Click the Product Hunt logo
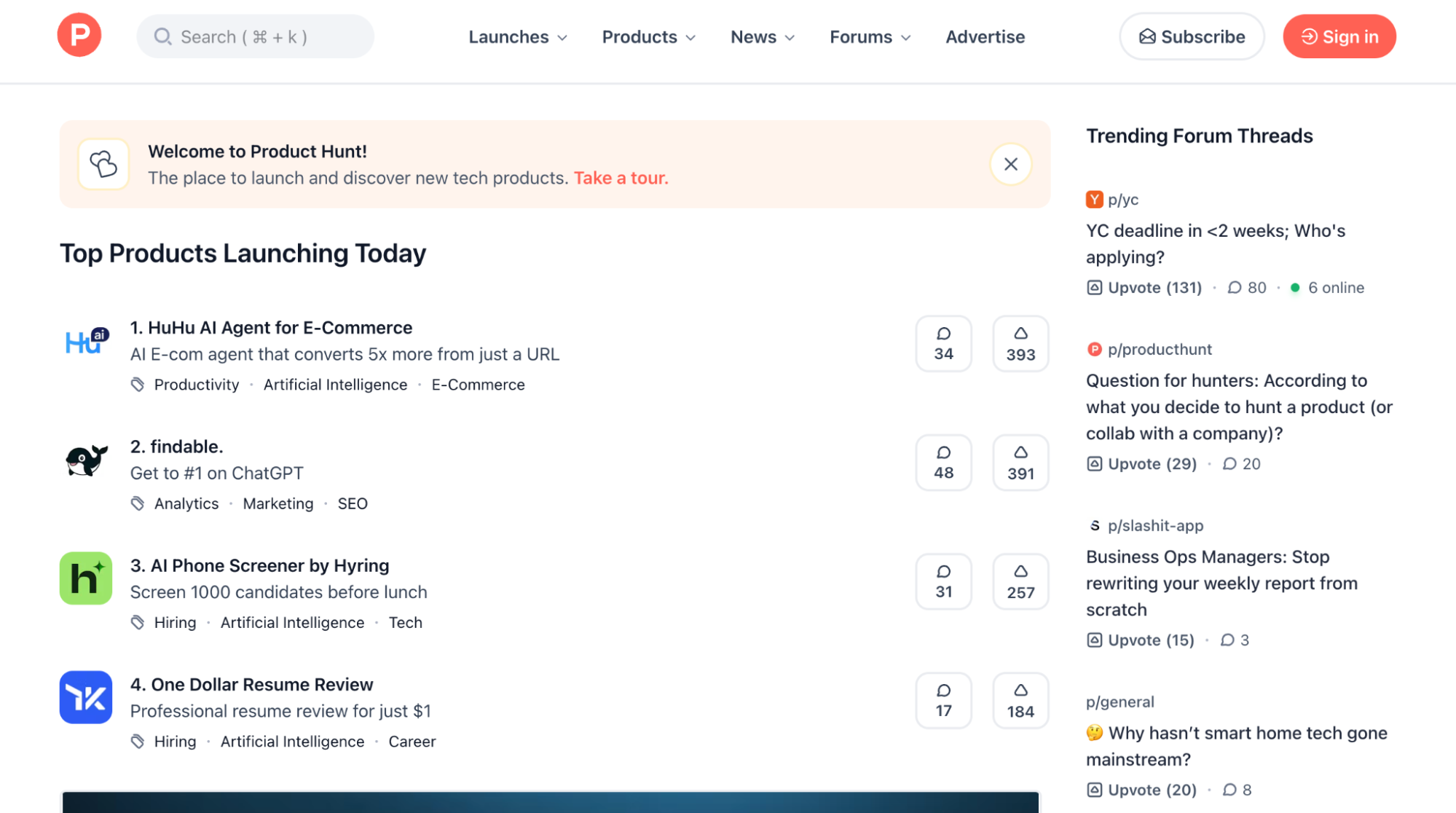This screenshot has width=1456, height=813. (x=79, y=35)
